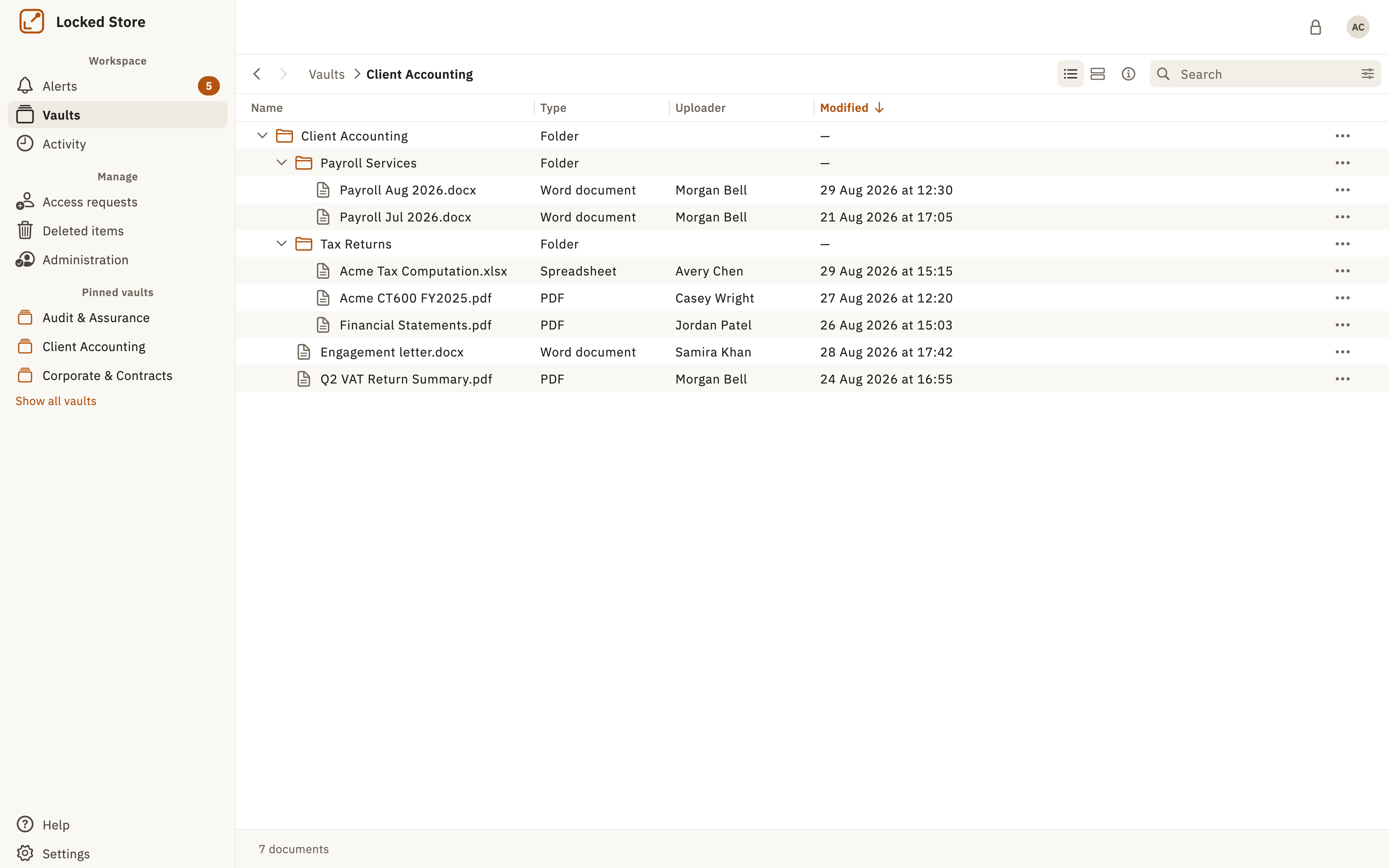
Task: Open Help at sidebar bottom
Action: point(118,825)
